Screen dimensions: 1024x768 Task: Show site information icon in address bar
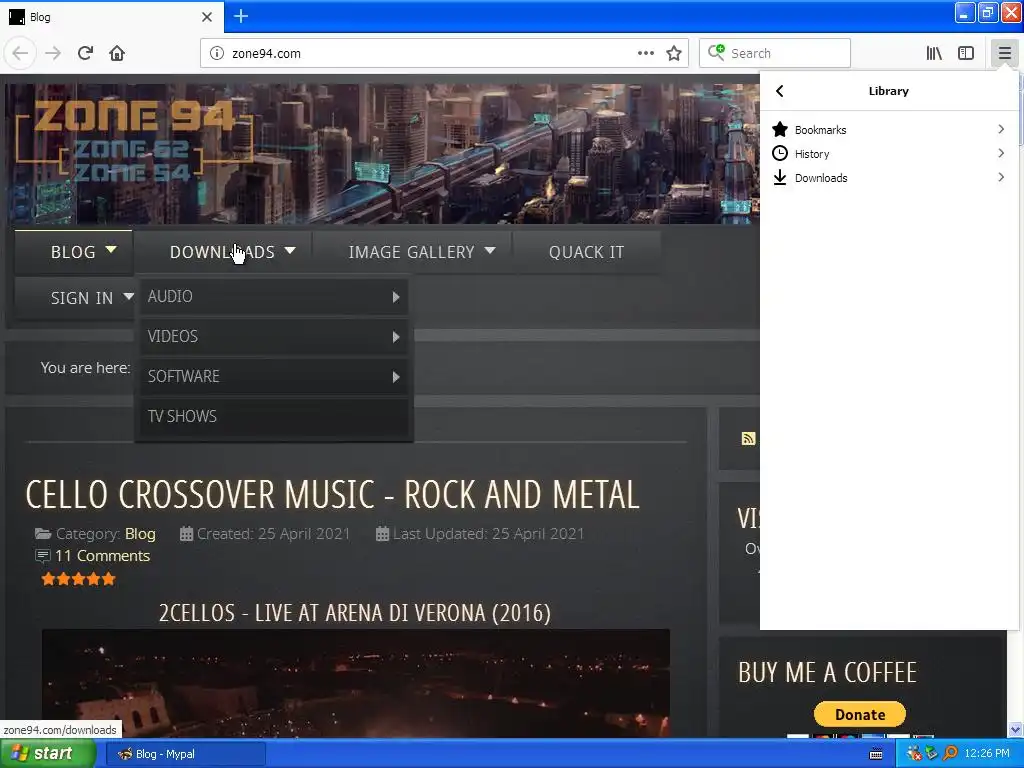click(217, 53)
